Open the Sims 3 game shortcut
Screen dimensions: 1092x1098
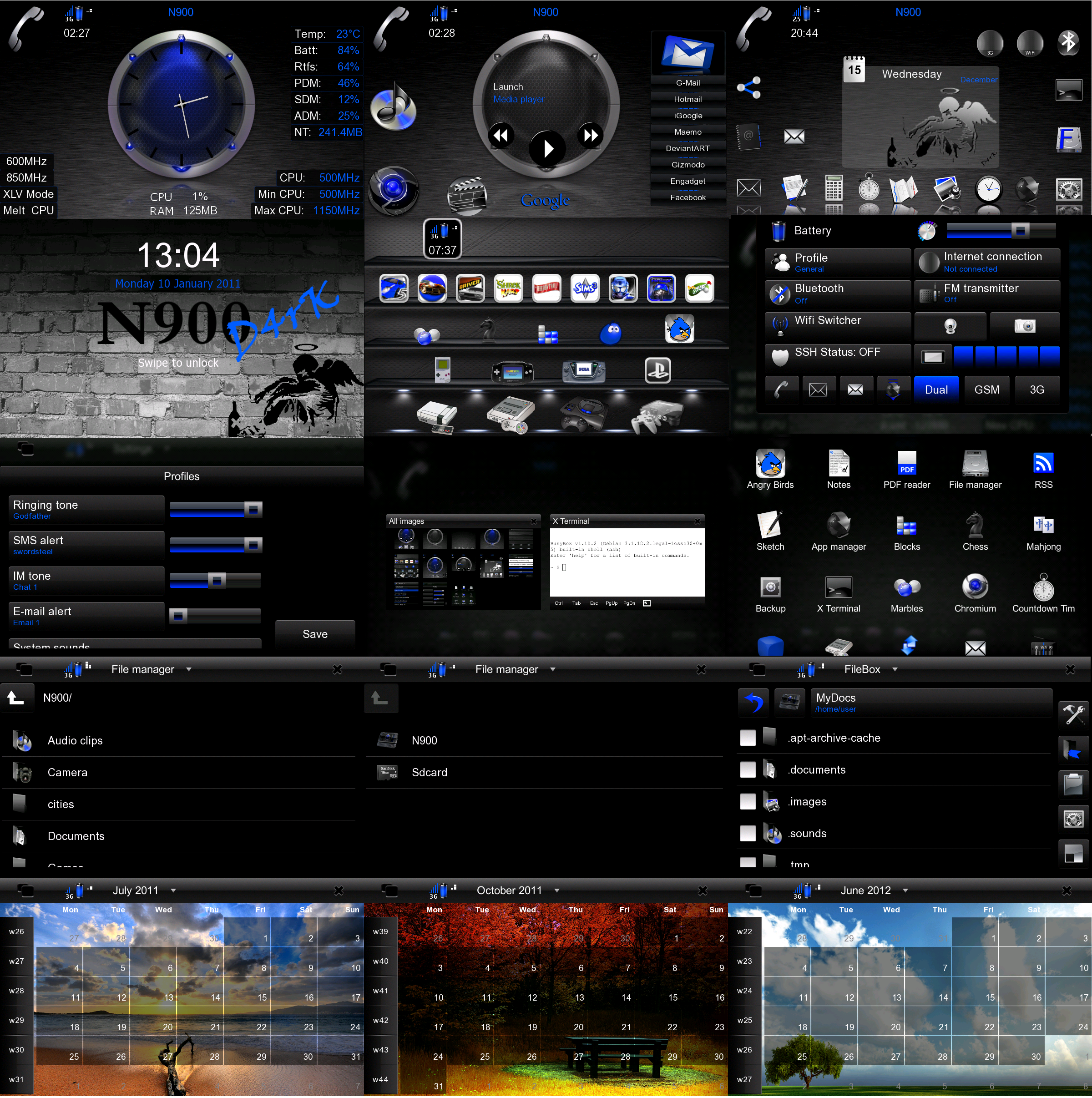[585, 288]
